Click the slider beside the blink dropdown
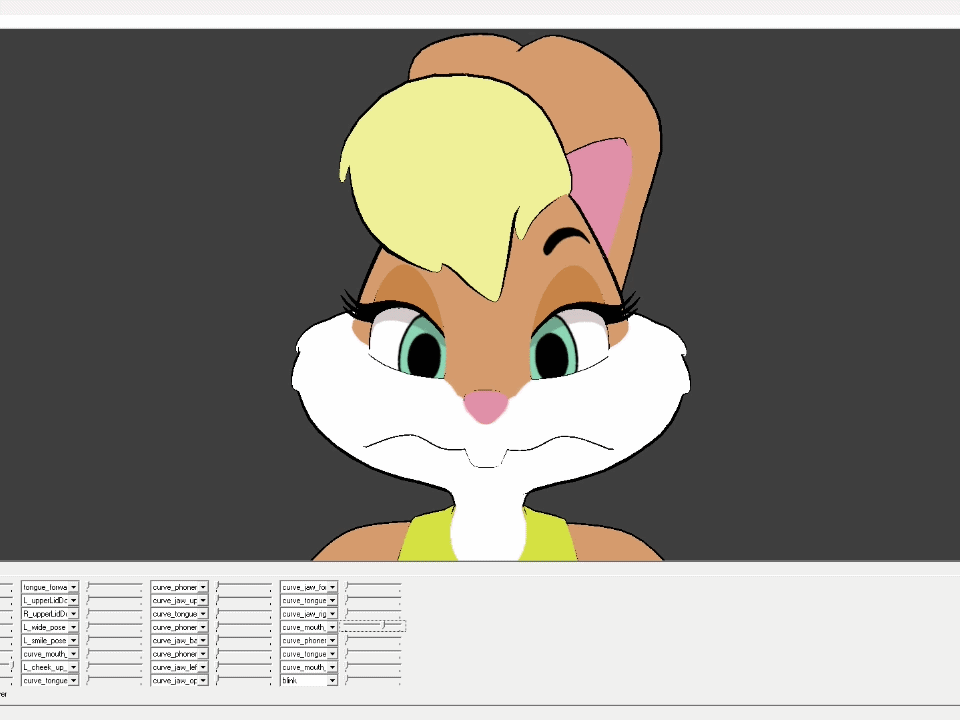This screenshot has width=960, height=720. (373, 680)
